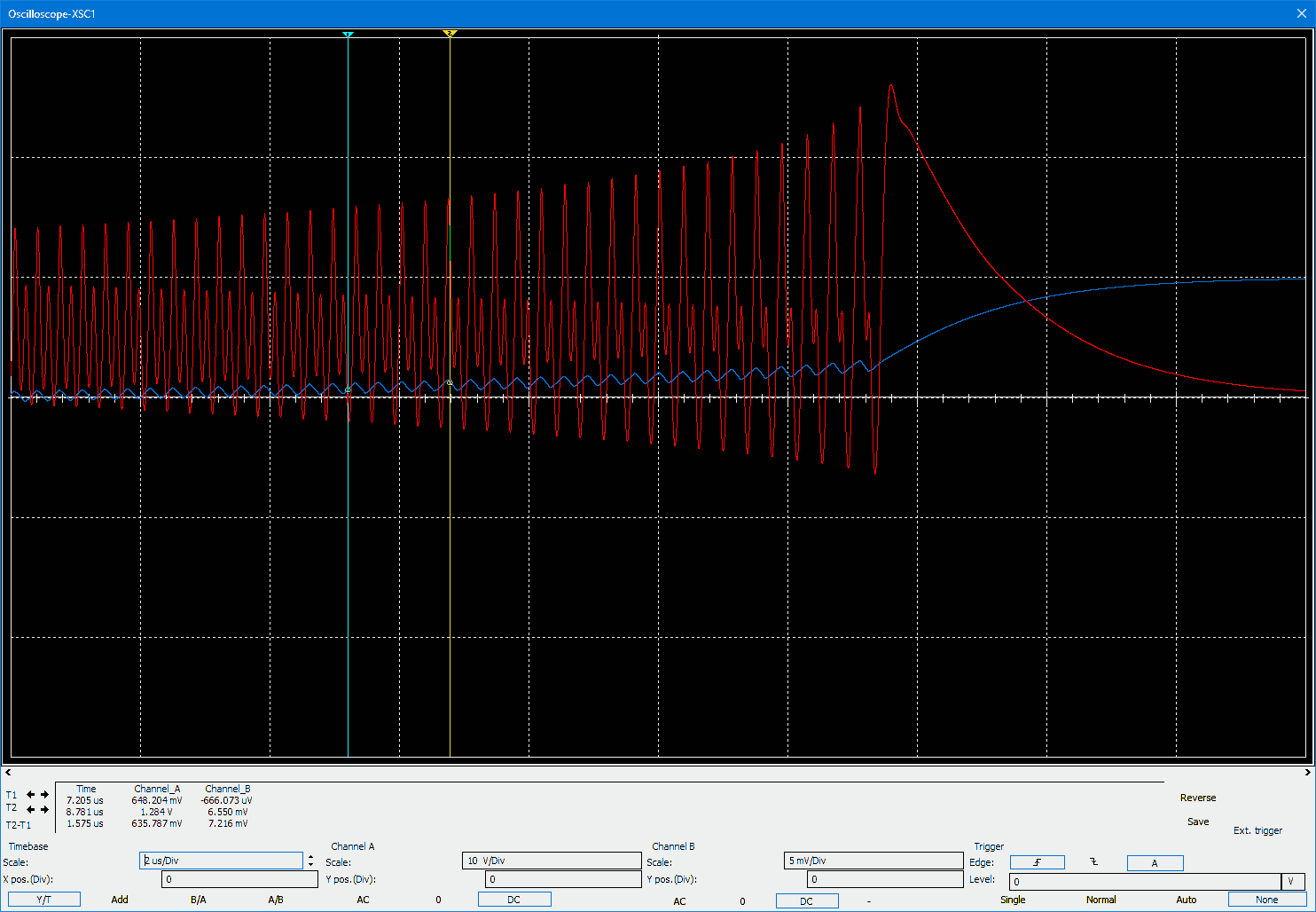Open Channel B scale field 5 mV/Div
This screenshot has width=1316, height=912.
click(x=873, y=861)
